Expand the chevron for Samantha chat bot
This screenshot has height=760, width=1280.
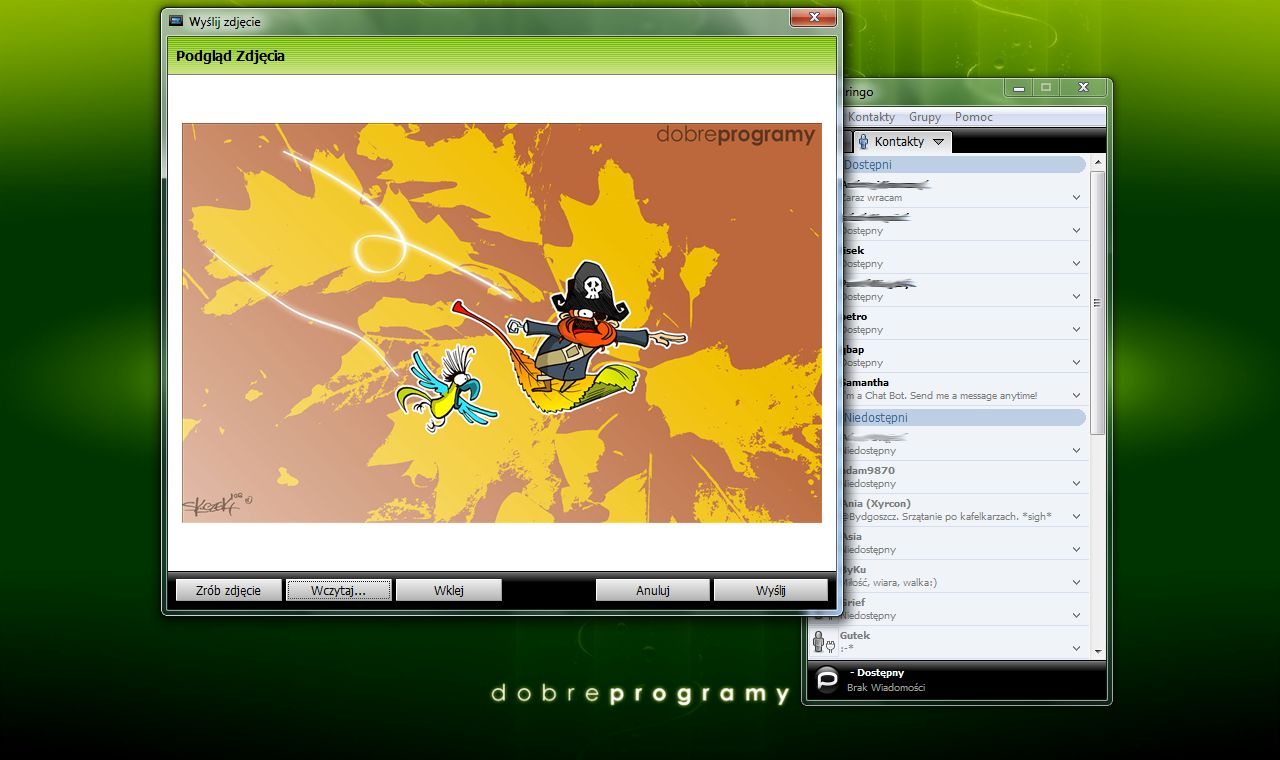(x=1076, y=395)
